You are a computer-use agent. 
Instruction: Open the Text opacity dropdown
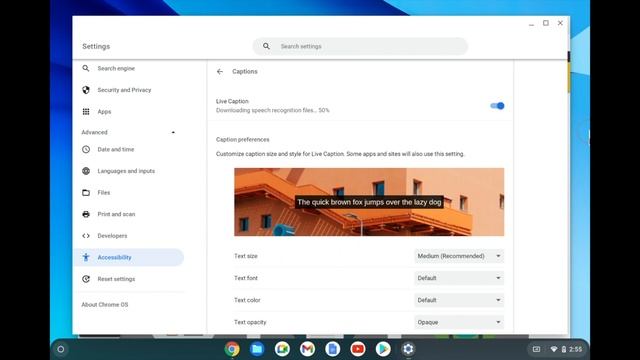(459, 322)
